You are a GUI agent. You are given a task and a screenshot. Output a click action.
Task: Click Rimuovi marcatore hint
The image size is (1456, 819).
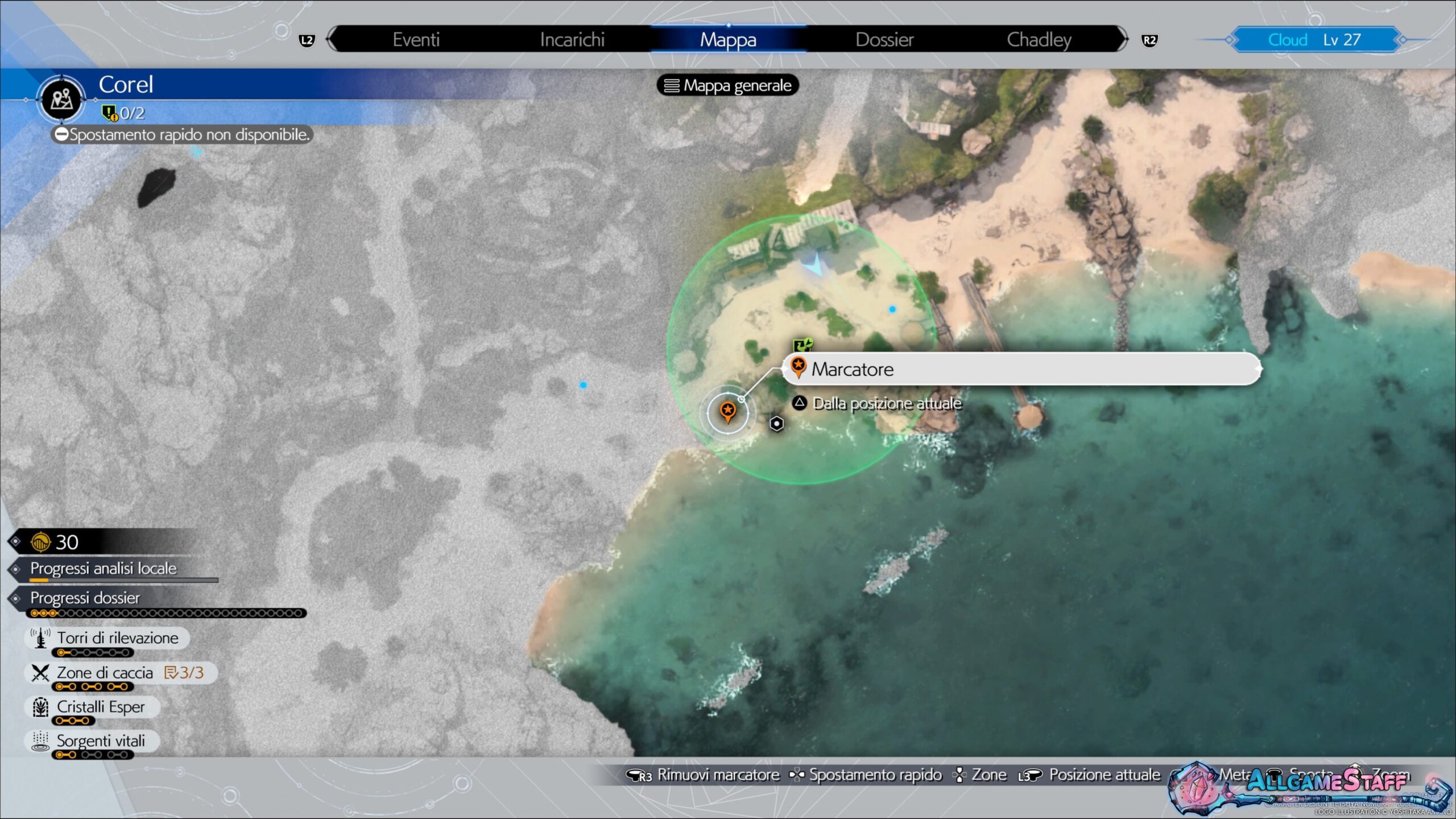[718, 775]
